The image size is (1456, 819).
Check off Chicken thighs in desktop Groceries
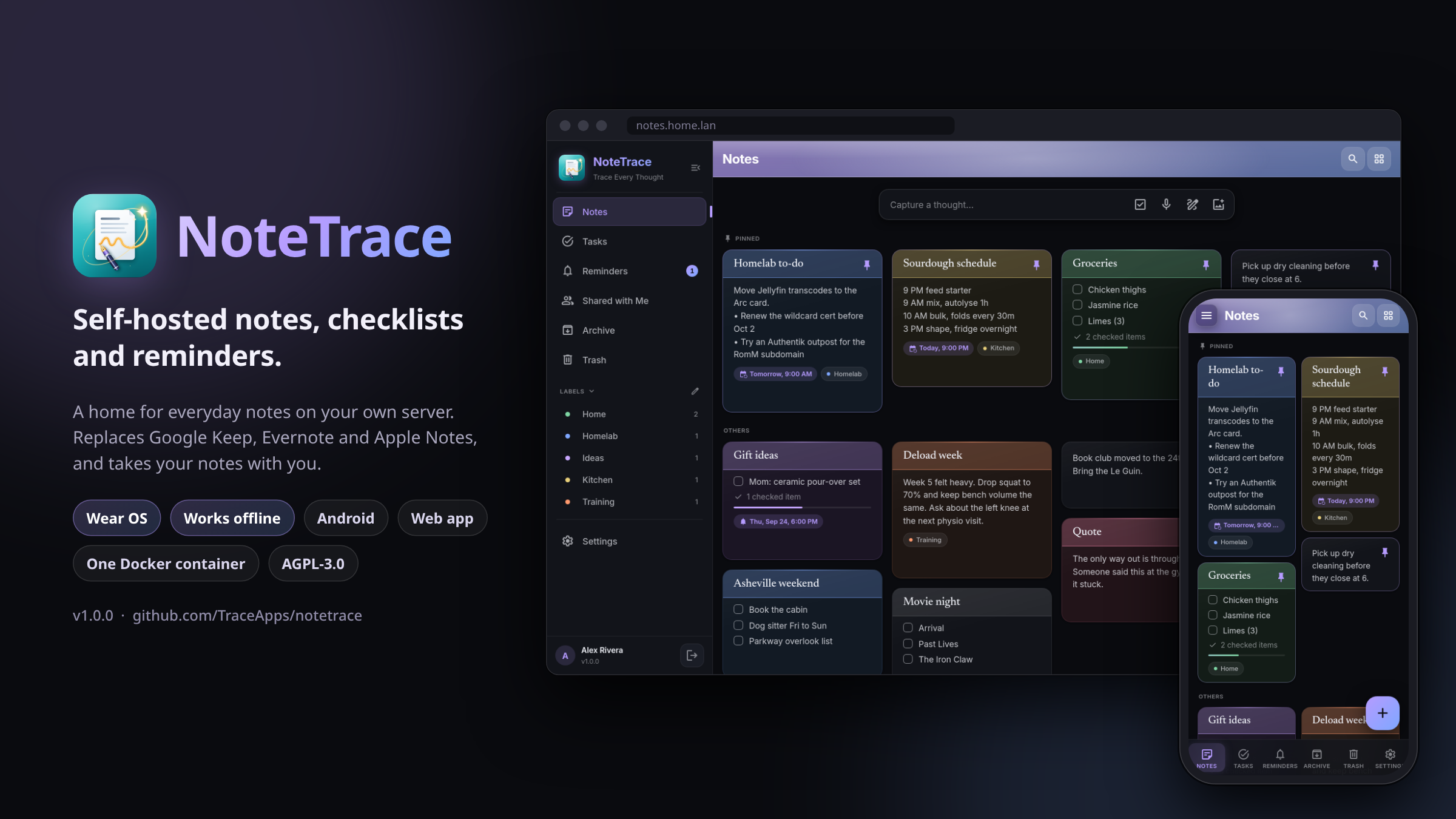point(1077,289)
